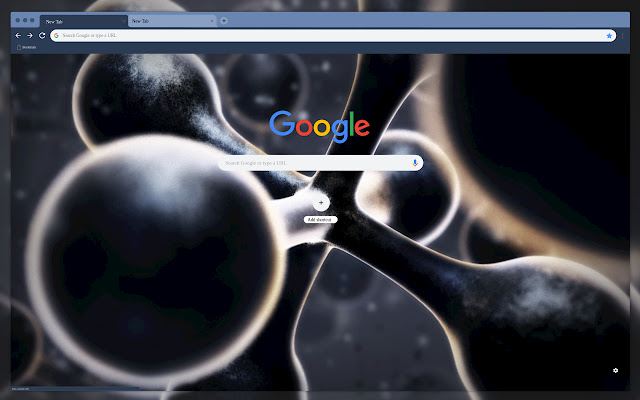
Task: Open the Bookmark item in bookmarks bar
Action: tap(26, 47)
